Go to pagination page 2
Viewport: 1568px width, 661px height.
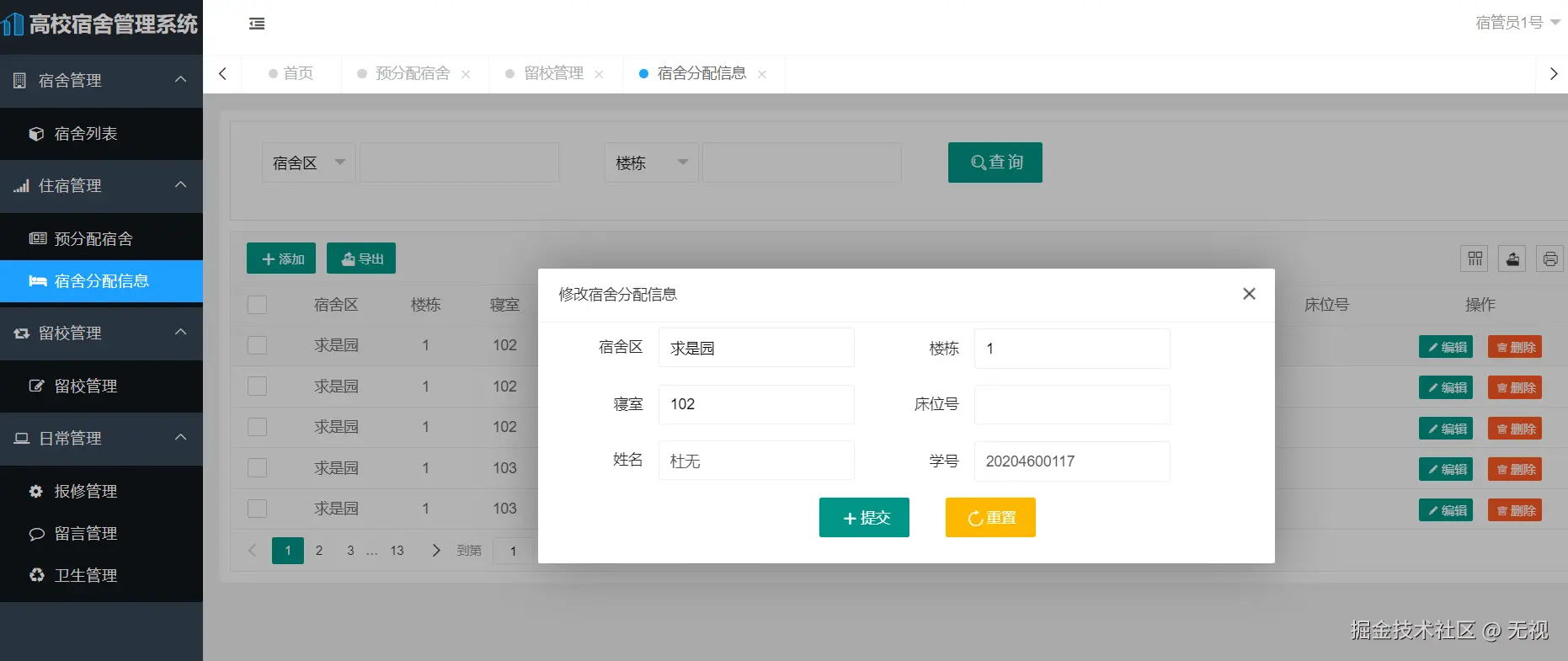319,551
